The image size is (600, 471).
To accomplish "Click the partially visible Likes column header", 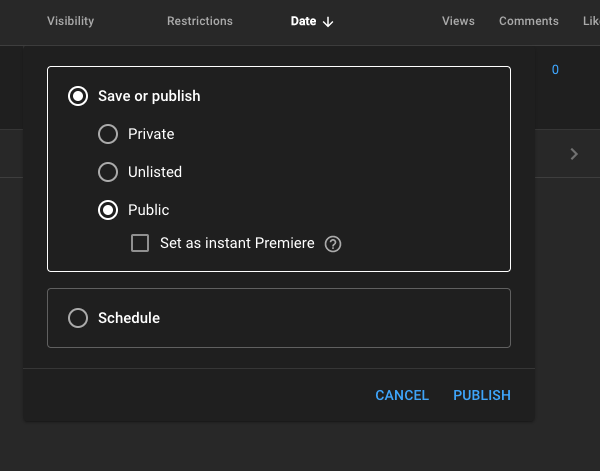I will pyautogui.click(x=591, y=21).
